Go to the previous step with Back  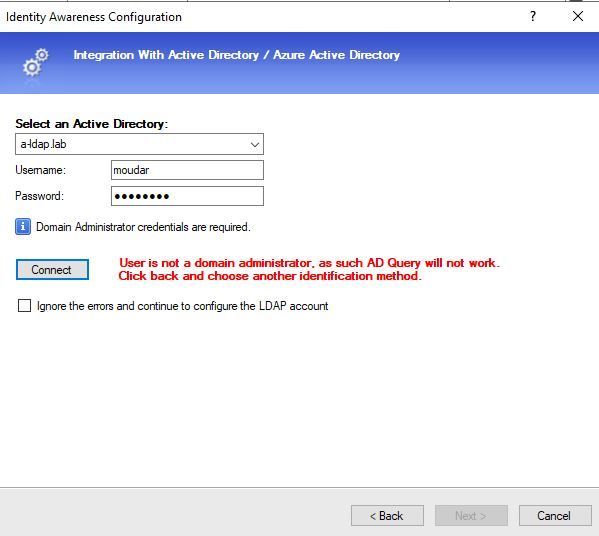click(387, 515)
